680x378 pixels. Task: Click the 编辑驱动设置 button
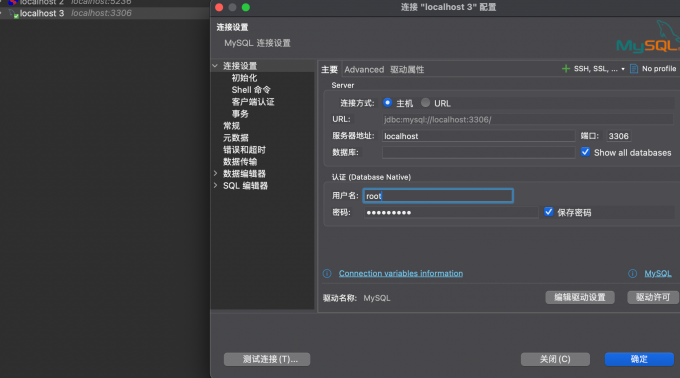[x=580, y=297]
